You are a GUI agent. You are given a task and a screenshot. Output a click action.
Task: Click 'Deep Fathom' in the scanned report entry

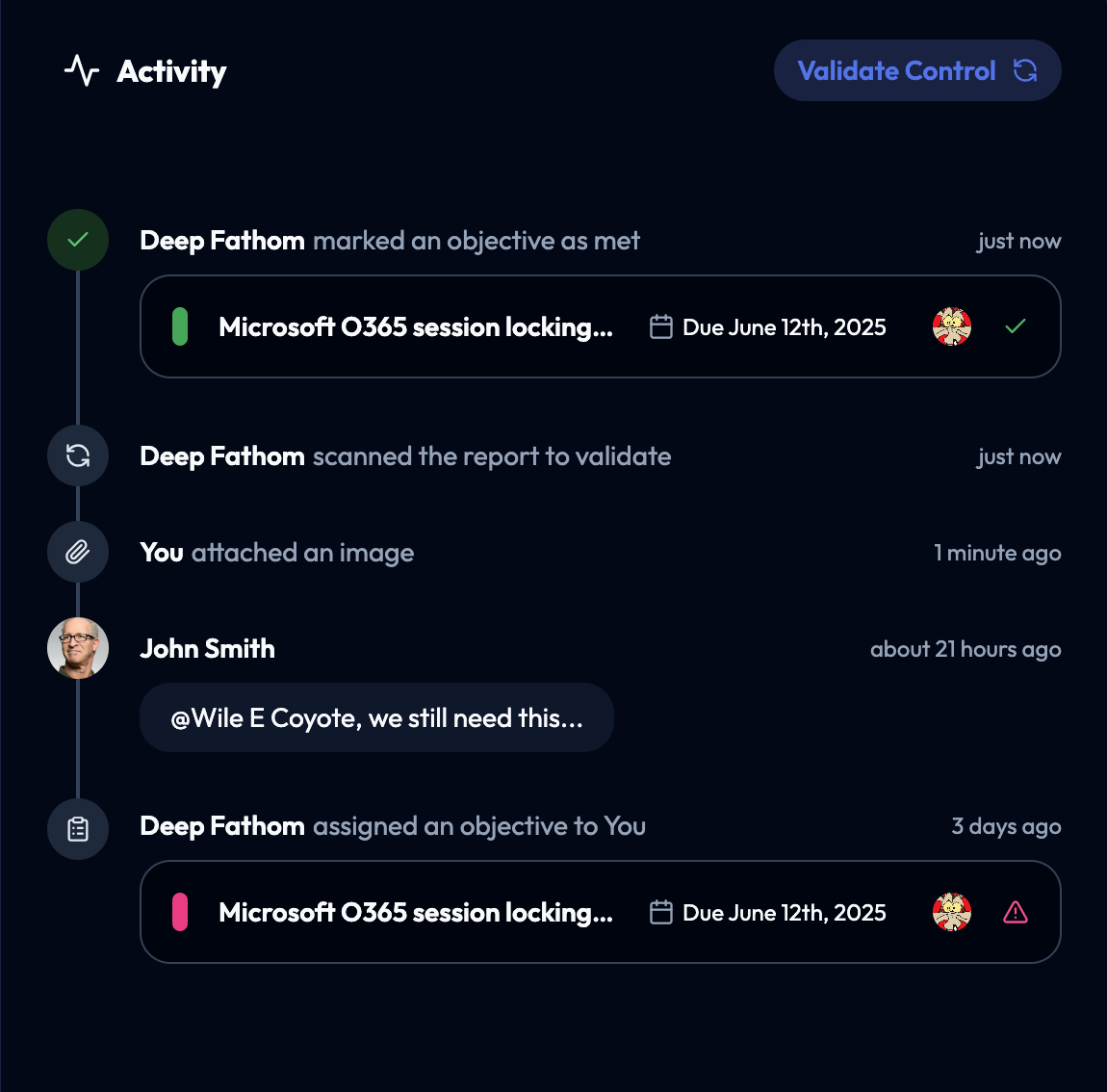coord(222,455)
